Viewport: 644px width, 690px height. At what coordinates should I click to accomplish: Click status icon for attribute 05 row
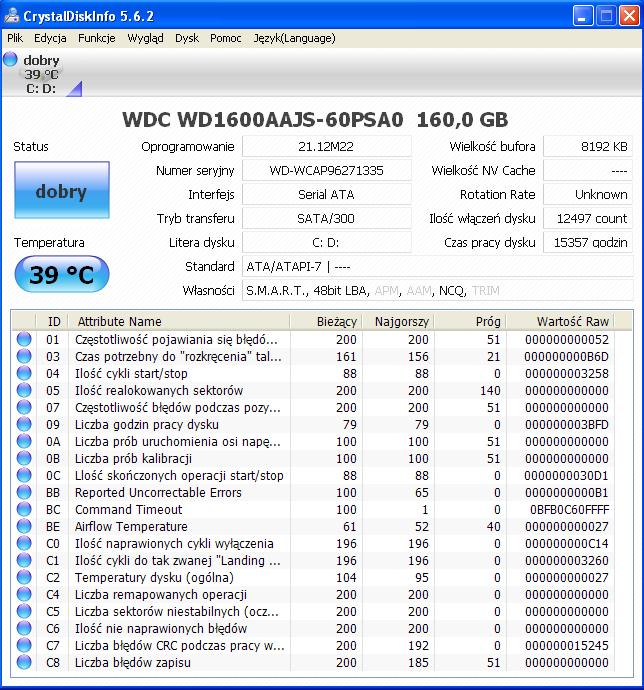coord(24,390)
